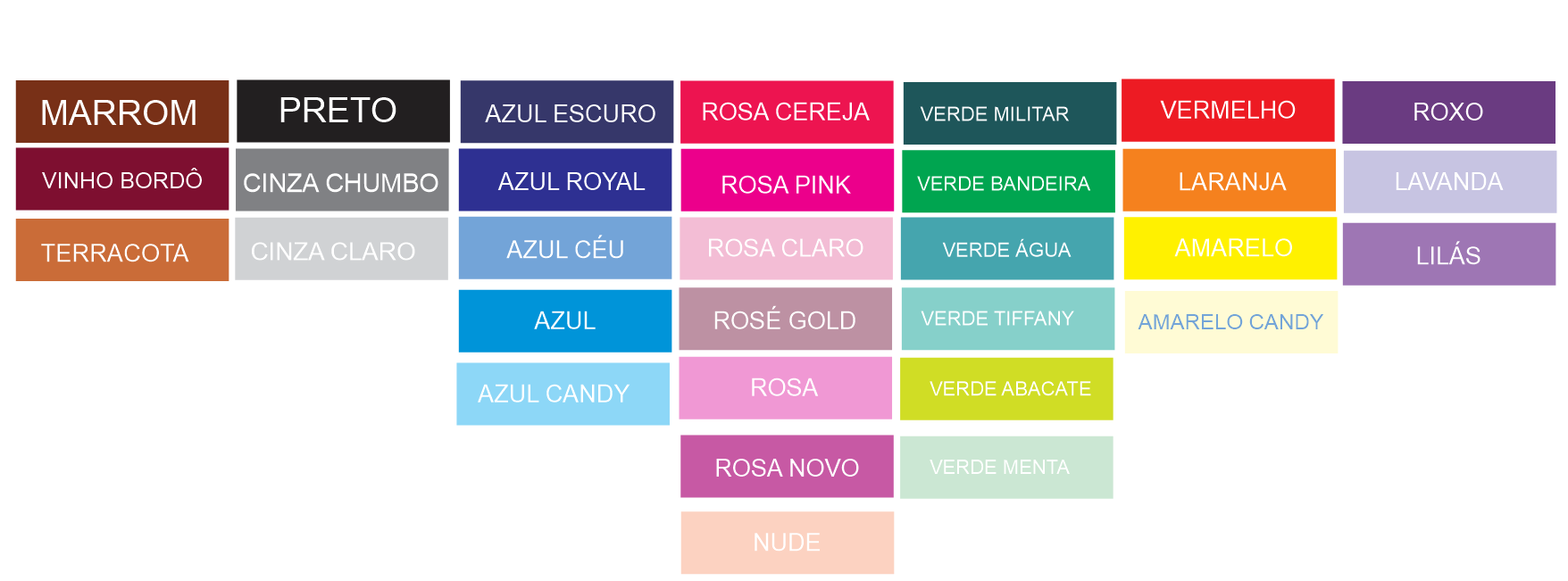Pick the TERRACOTA color box
This screenshot has width=1568, height=581.
[x=122, y=250]
